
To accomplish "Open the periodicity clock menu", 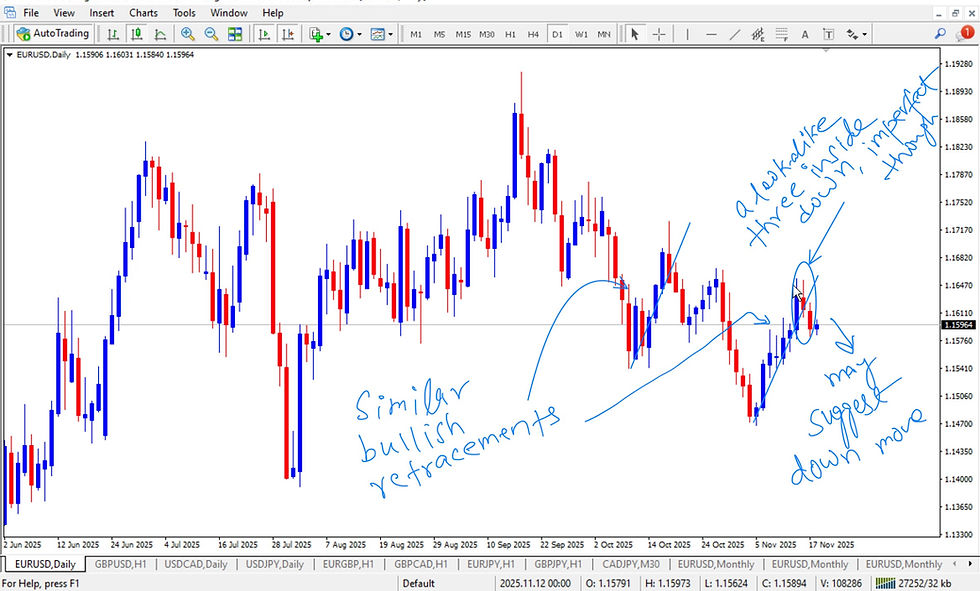I will pyautogui.click(x=346, y=34).
